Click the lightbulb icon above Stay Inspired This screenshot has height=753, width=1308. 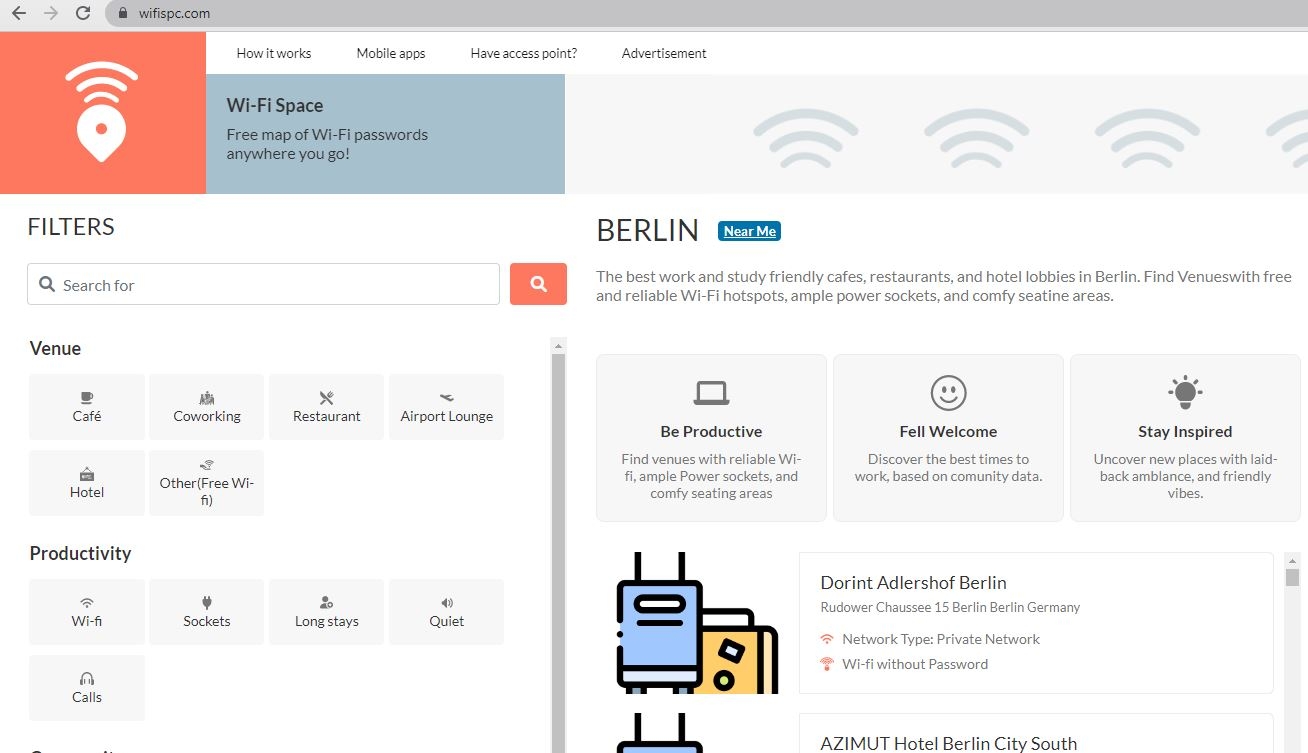(1185, 392)
